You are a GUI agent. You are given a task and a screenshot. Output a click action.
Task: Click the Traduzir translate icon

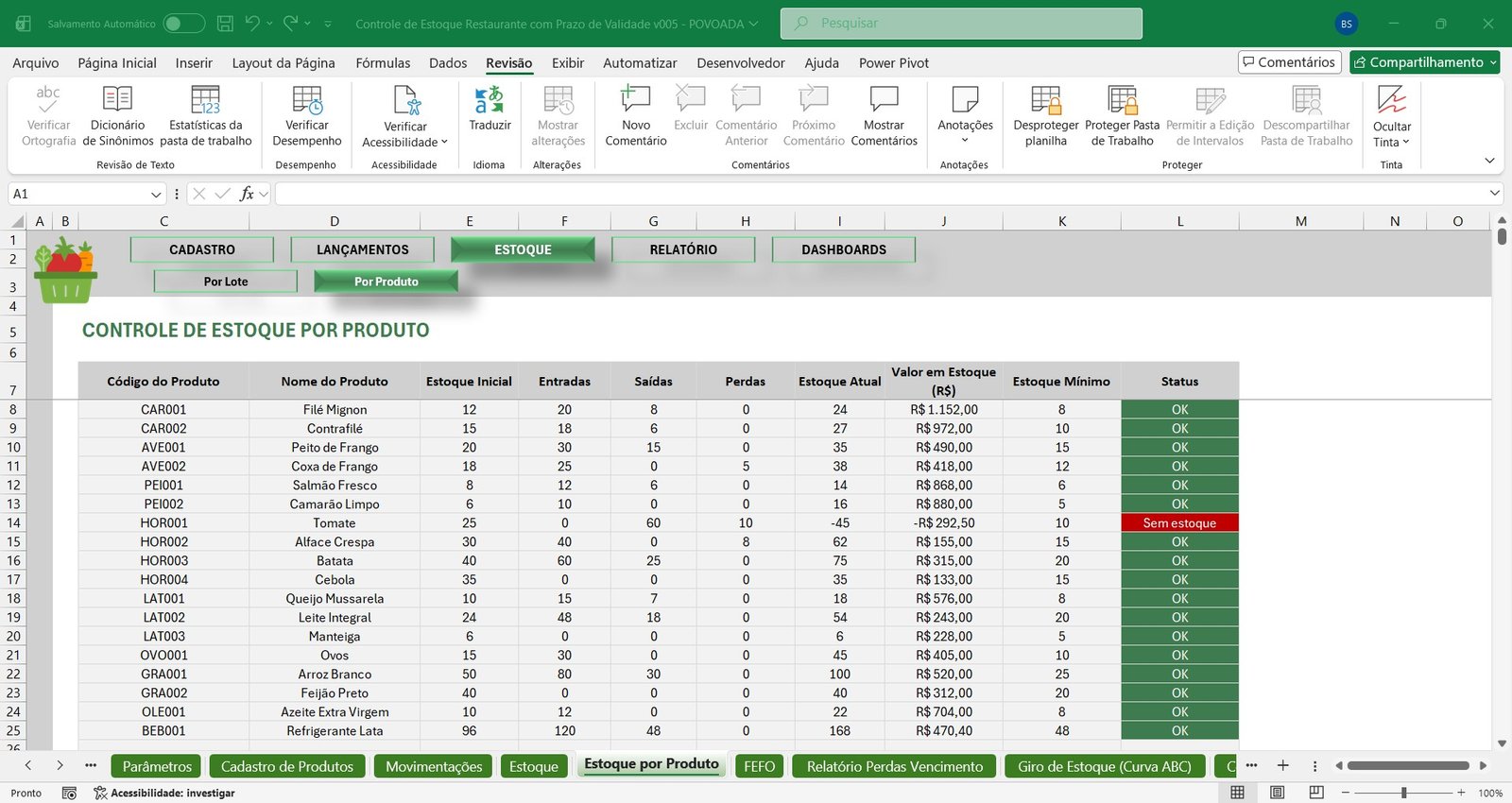coord(490,99)
